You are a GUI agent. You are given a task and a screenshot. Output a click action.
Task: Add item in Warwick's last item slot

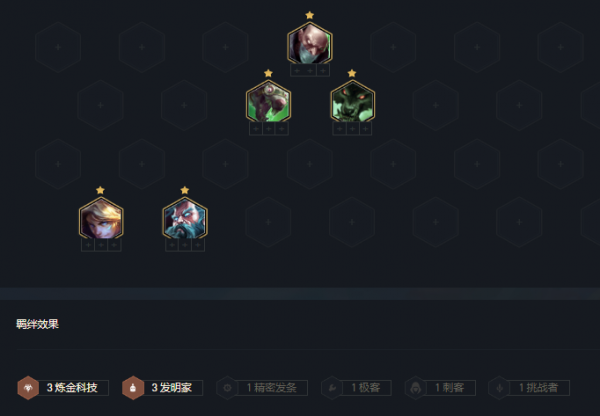point(365,129)
